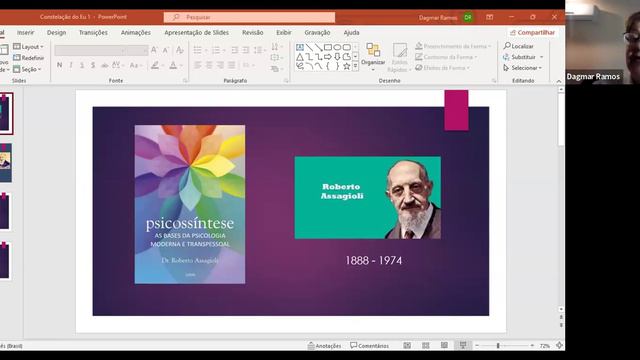Toggle left text alignment
The image size is (640, 360).
click(198, 65)
